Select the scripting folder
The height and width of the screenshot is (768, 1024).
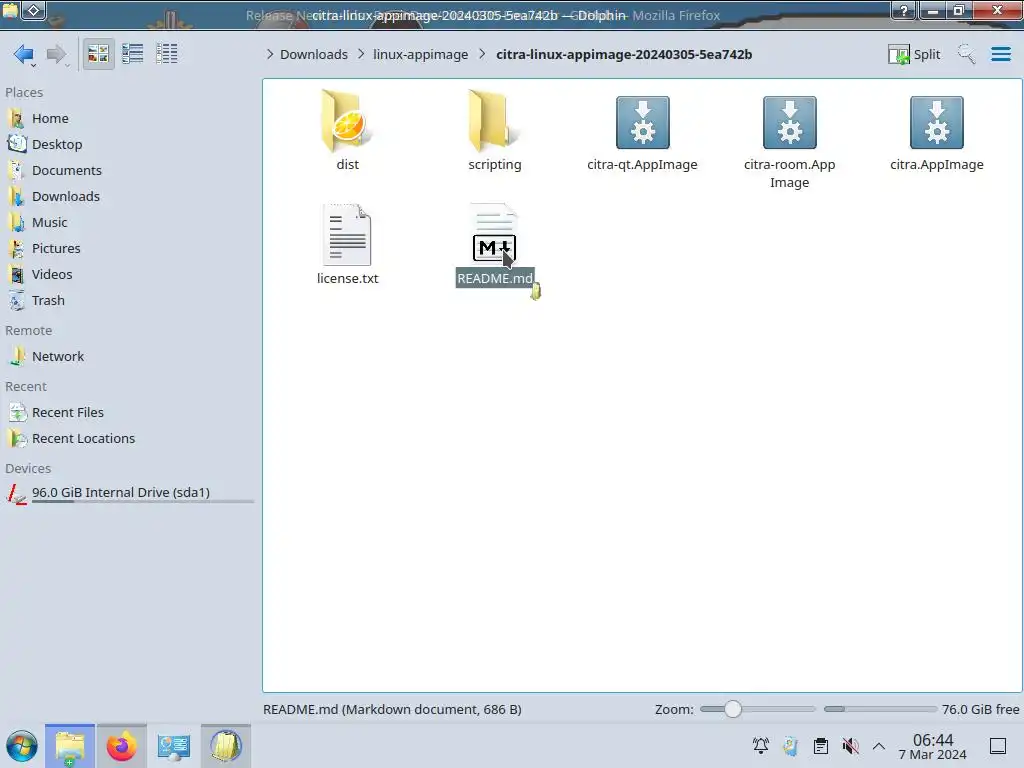tap(494, 121)
